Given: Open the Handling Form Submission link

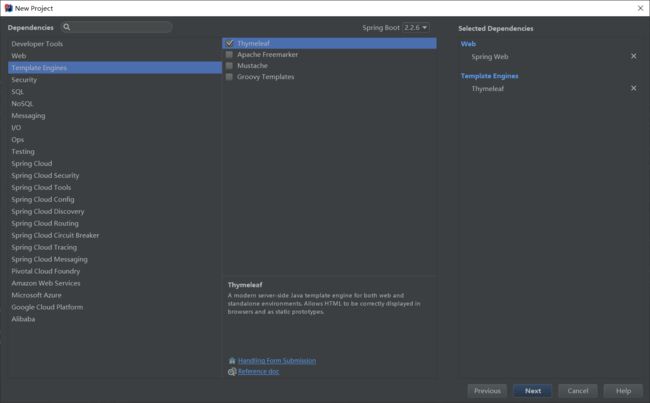Looking at the screenshot, I should click(x=277, y=361).
